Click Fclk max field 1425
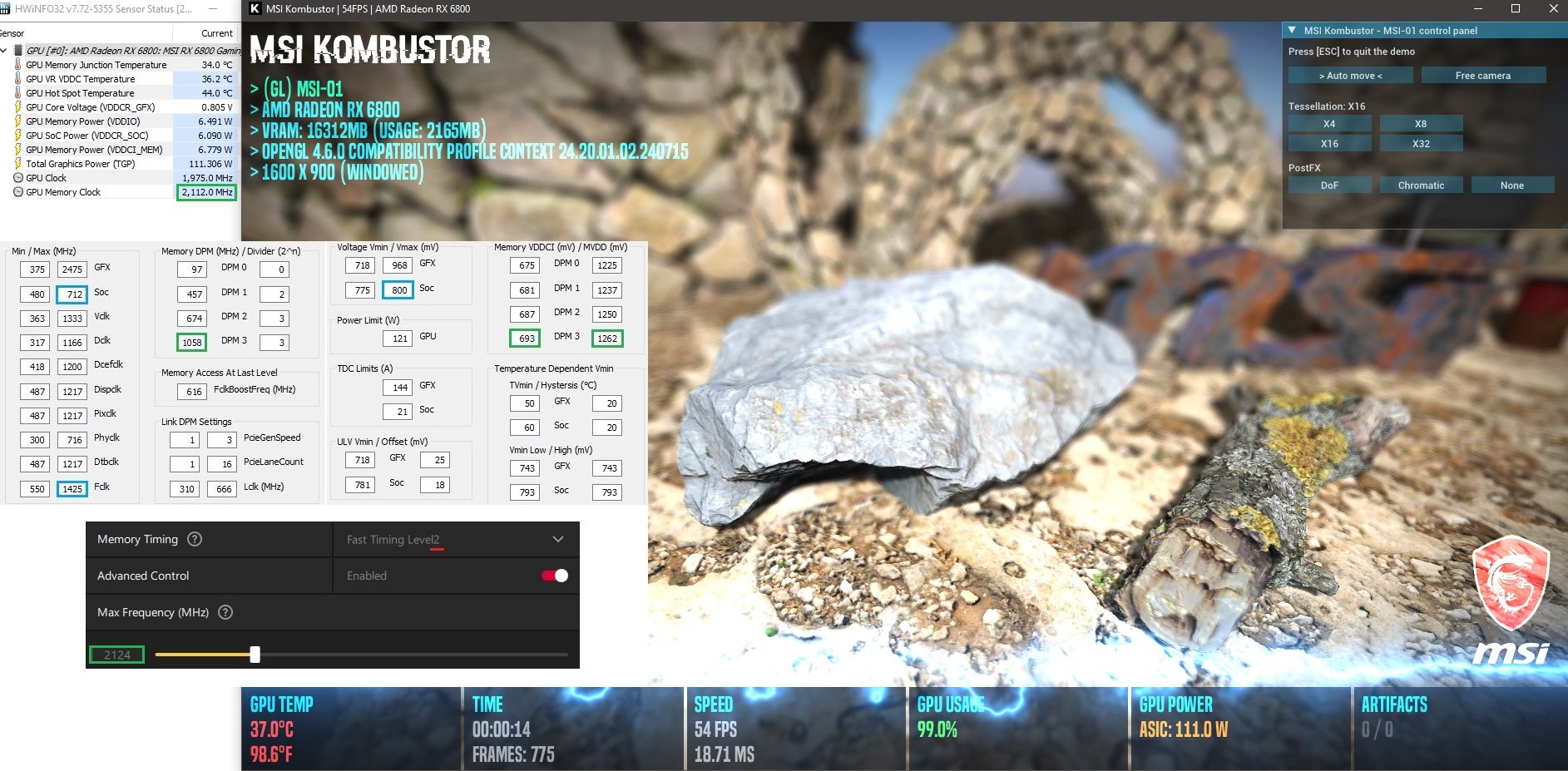Image resolution: width=1568 pixels, height=771 pixels. 72,489
